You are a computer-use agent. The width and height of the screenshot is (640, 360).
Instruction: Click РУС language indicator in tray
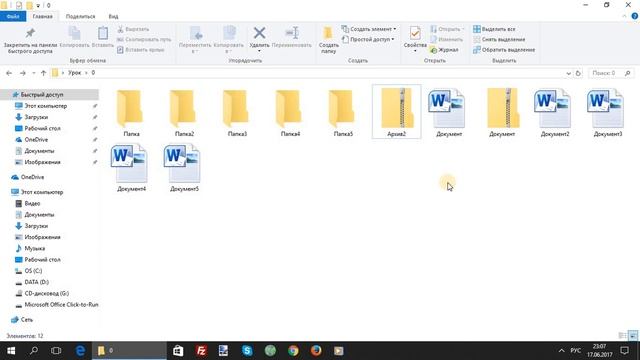pos(576,351)
